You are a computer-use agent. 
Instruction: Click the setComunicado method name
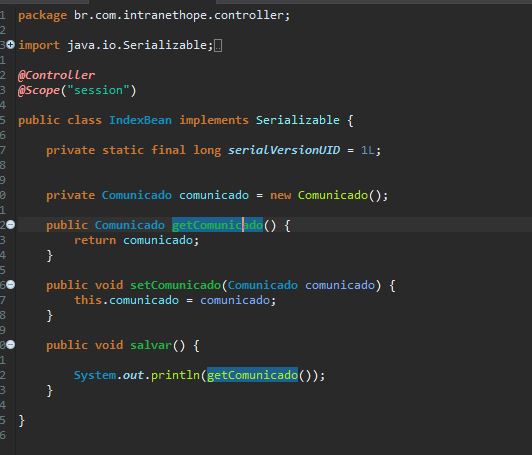point(175,285)
